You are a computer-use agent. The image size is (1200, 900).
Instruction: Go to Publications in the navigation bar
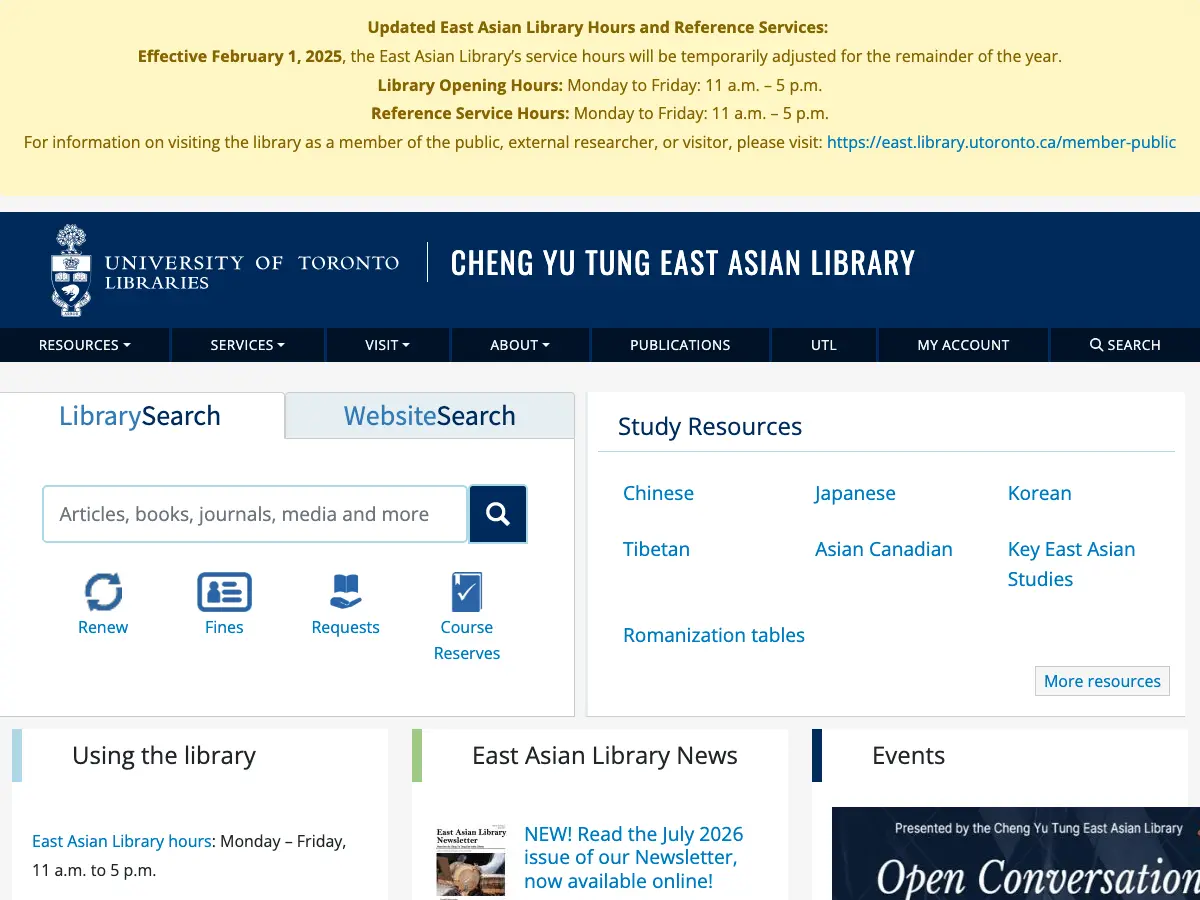(x=680, y=345)
